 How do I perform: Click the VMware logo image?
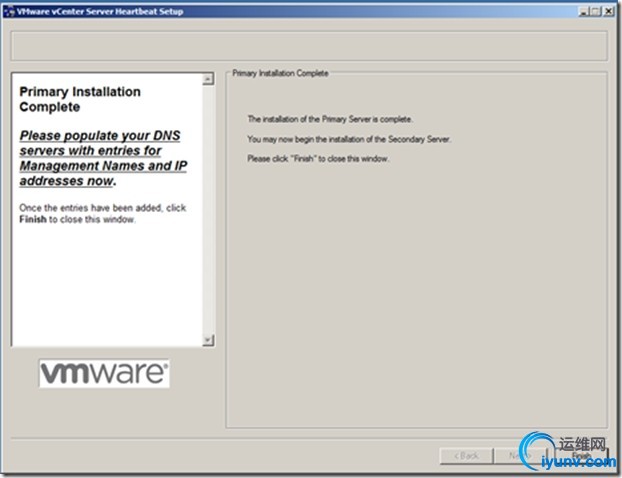(x=104, y=373)
